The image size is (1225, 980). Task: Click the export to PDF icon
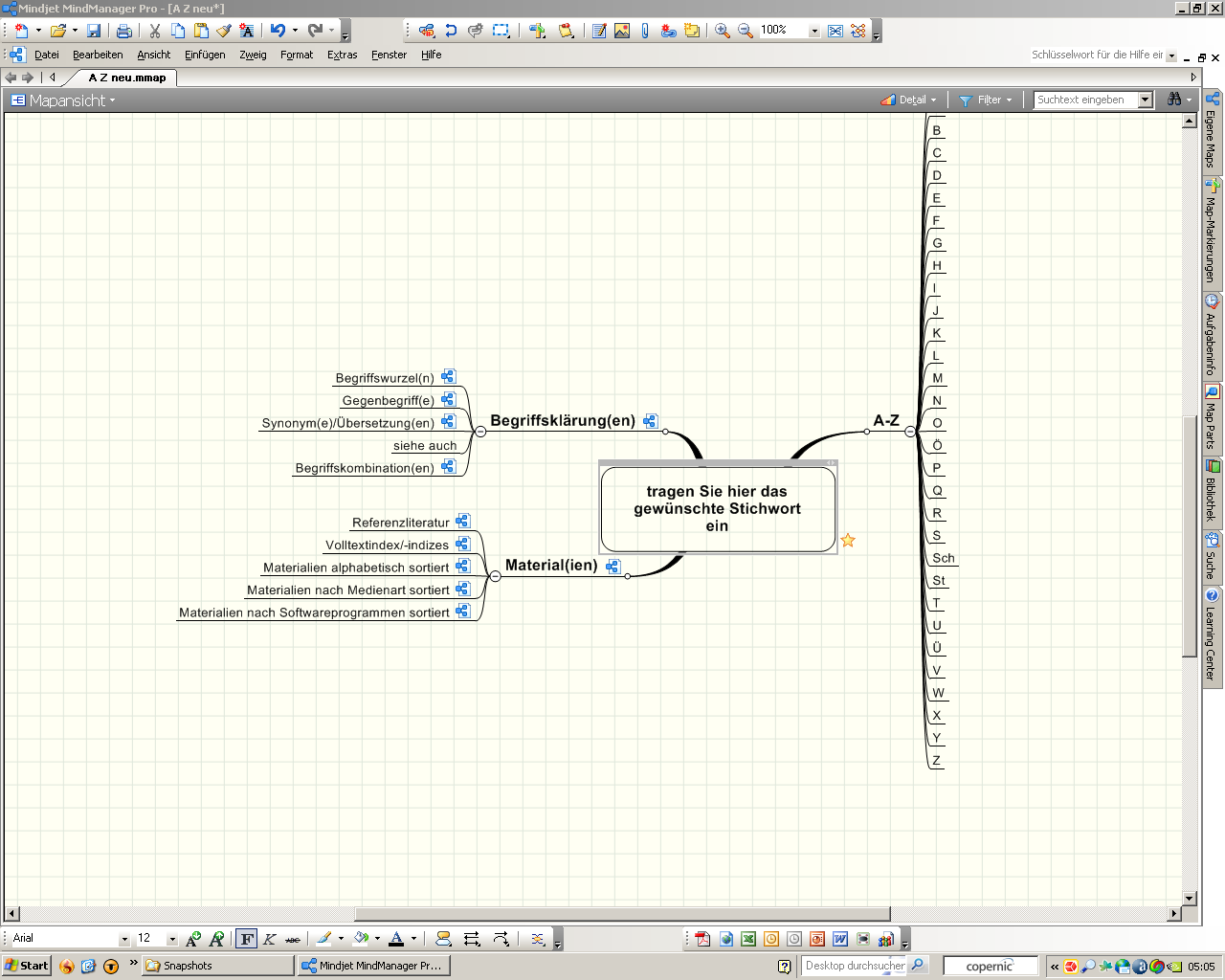pyautogui.click(x=703, y=939)
